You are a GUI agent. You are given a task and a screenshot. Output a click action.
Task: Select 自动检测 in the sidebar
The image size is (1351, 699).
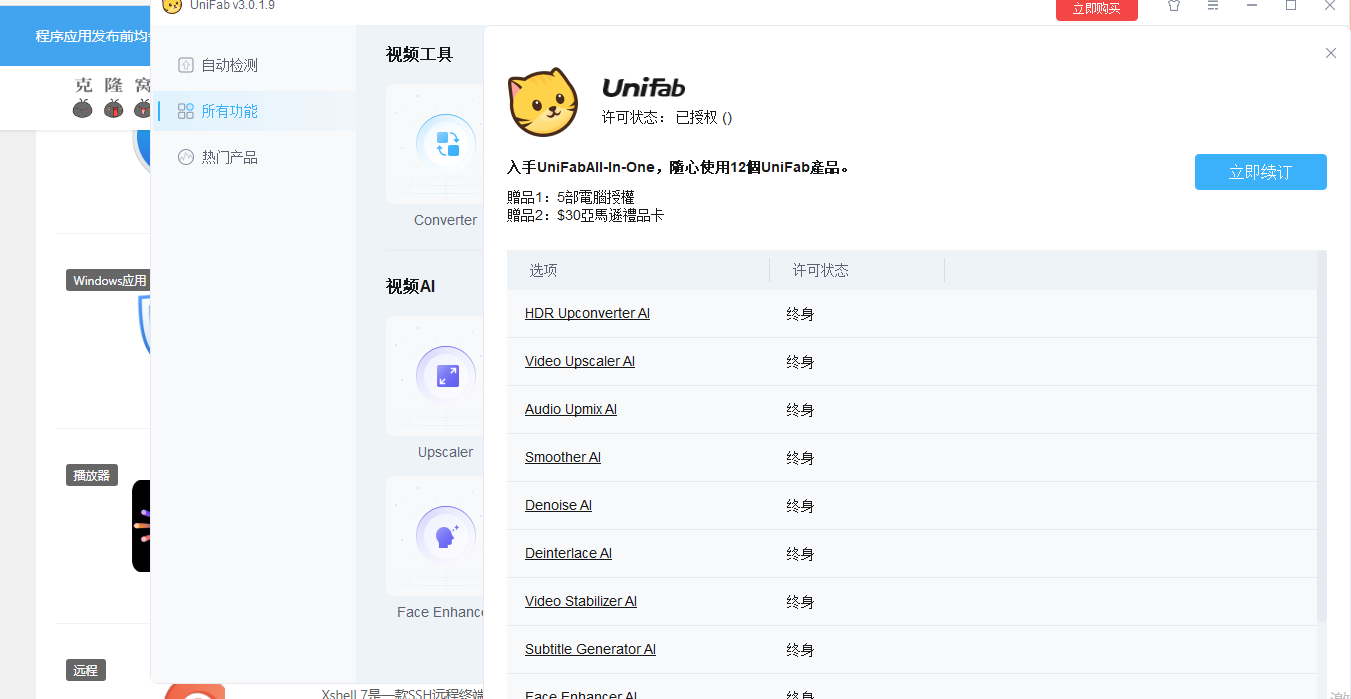pyautogui.click(x=229, y=65)
